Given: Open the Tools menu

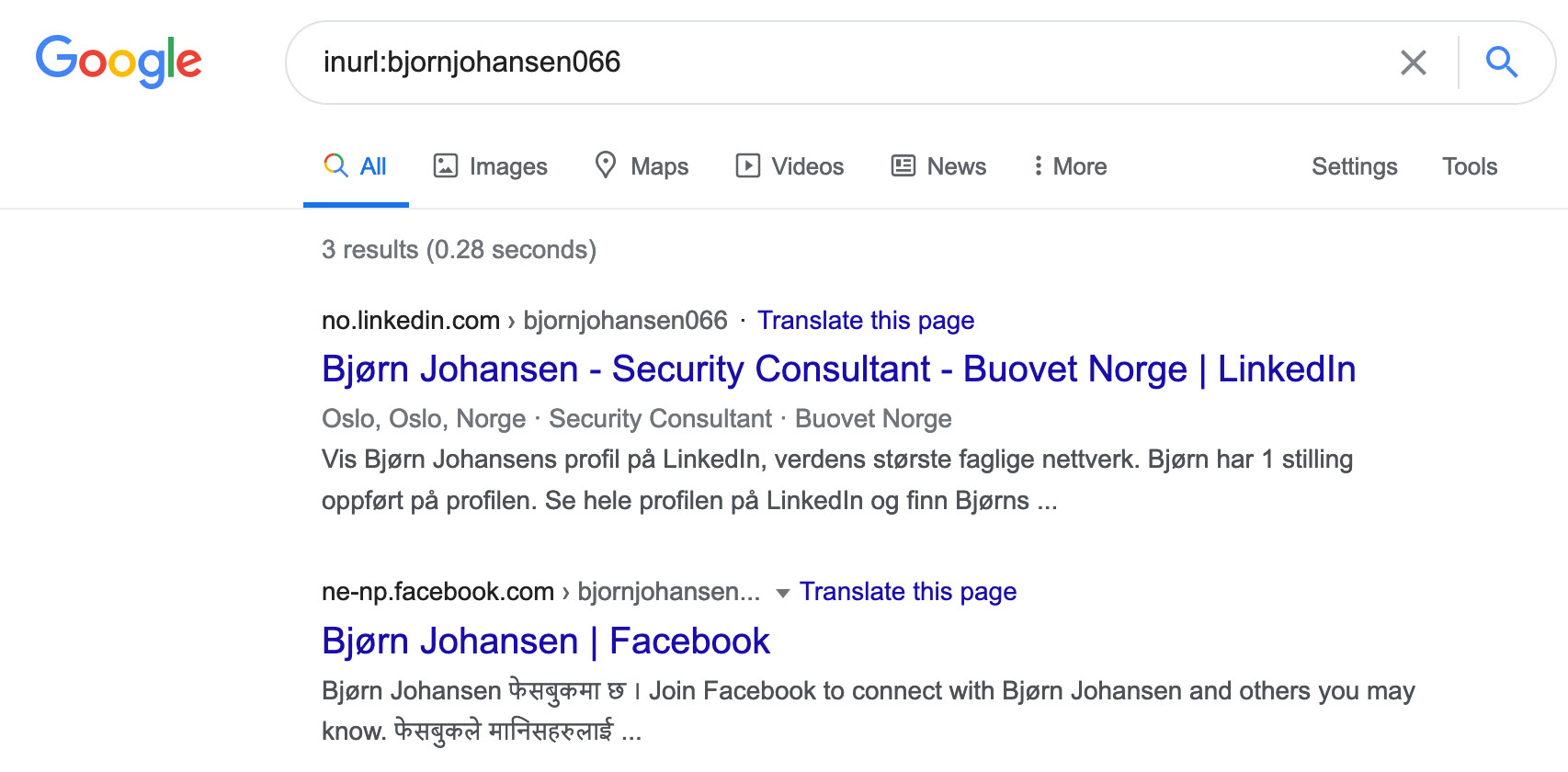Looking at the screenshot, I should coord(1469,166).
